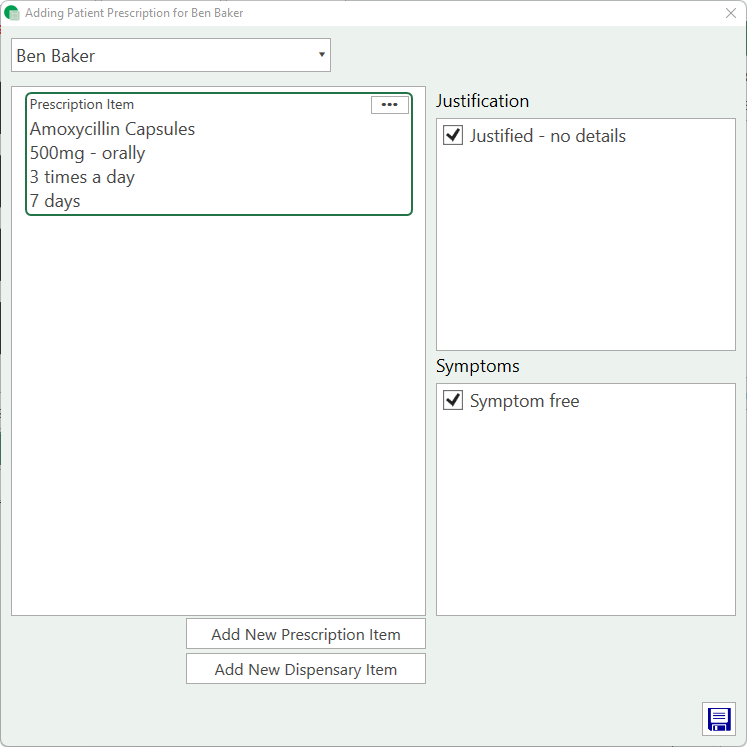Screen dimensions: 747x747
Task: Click the Prescription Item card header label
Action: pyautogui.click(x=82, y=104)
